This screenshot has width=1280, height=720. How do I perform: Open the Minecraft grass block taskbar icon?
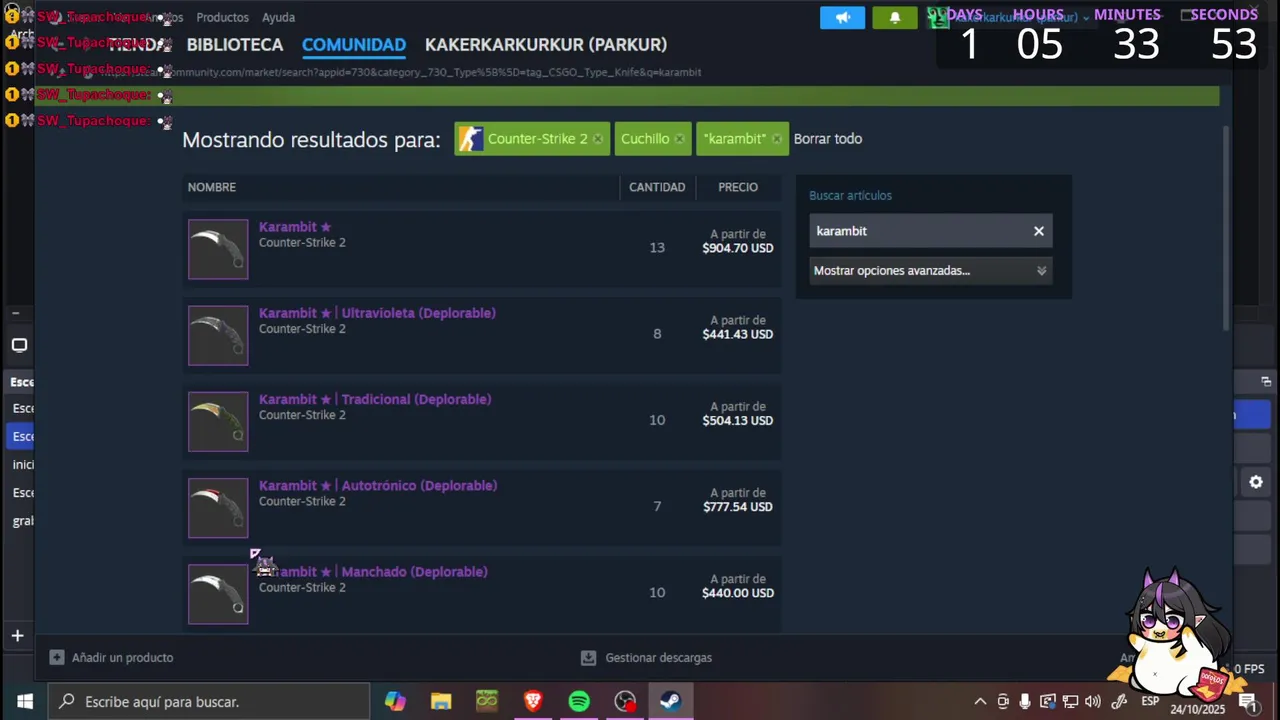click(x=487, y=702)
